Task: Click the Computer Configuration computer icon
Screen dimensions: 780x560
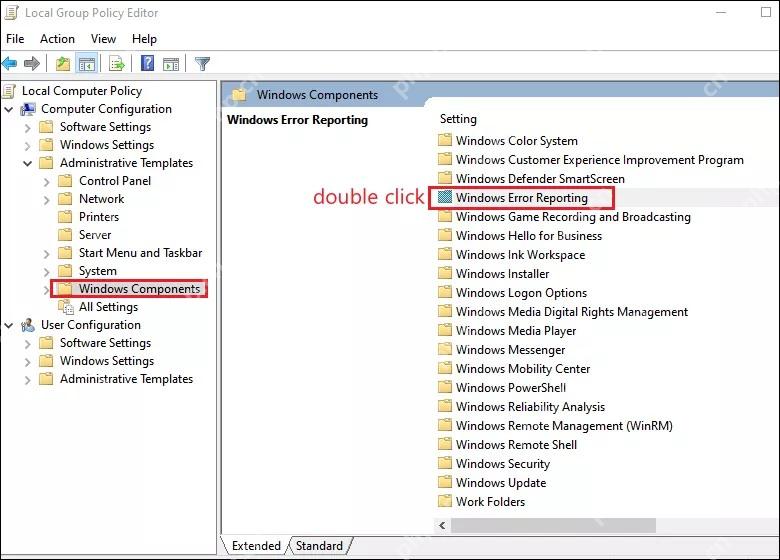Action: click(x=28, y=109)
